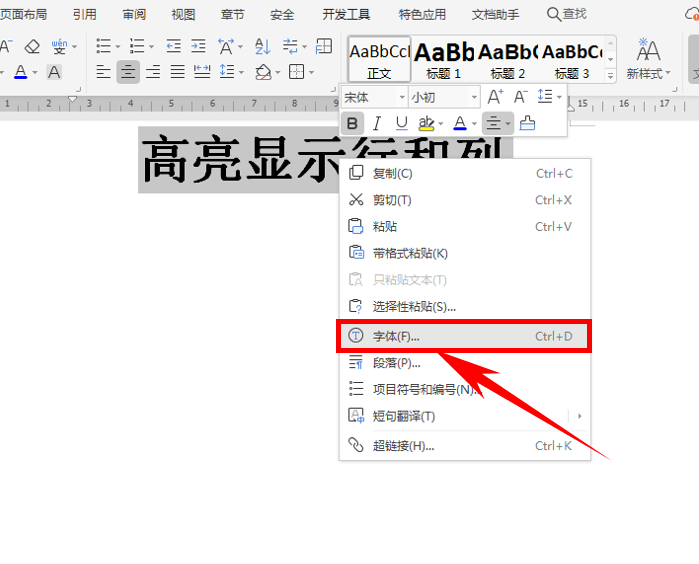Viewport: 699px width, 564px height.
Task: Click the show/hide paragraph marks icon
Action: 290,46
